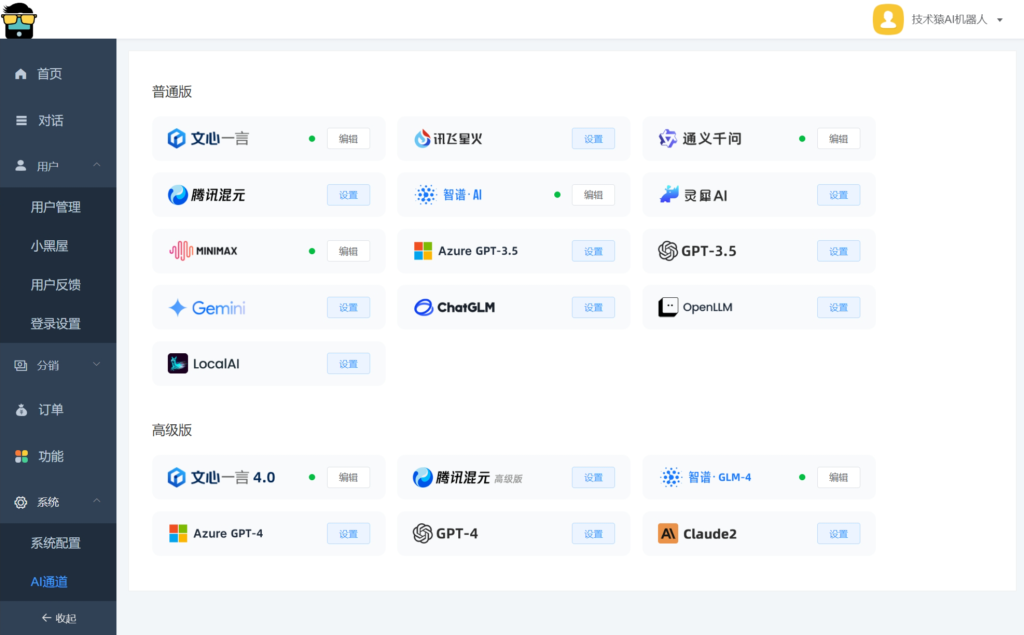This screenshot has height=635, width=1024.
Task: Click 编辑 for 智谱·AI
Action: [x=593, y=195]
